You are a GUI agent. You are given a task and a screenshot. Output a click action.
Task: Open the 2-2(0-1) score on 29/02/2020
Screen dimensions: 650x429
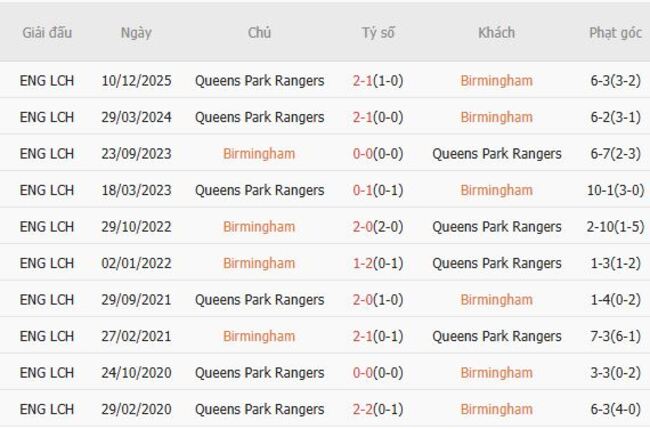tap(378, 409)
